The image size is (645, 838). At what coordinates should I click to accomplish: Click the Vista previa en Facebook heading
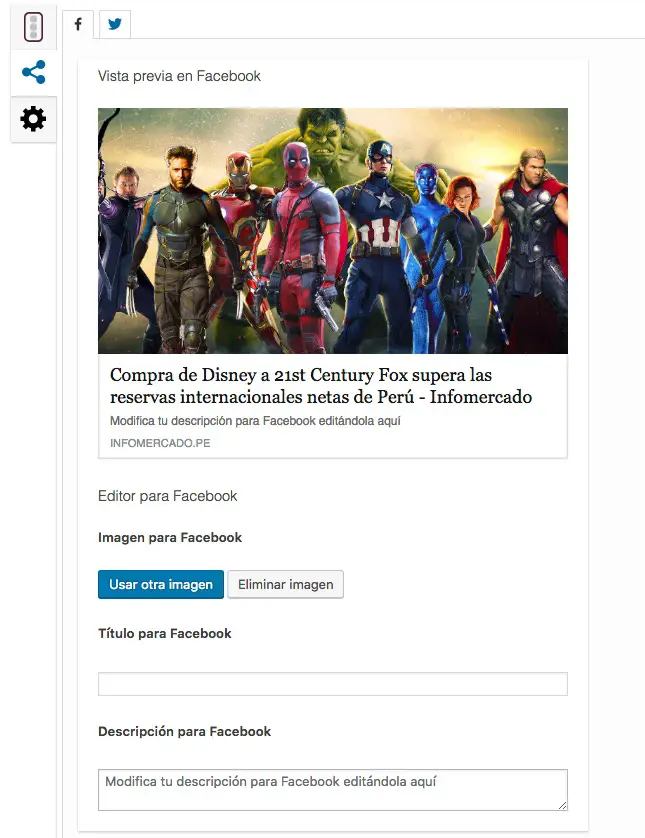[179, 76]
